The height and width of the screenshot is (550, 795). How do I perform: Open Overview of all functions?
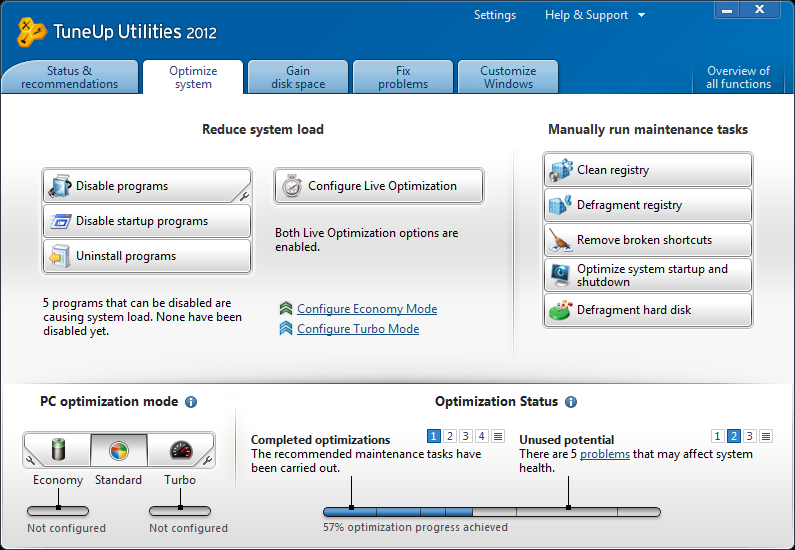738,77
